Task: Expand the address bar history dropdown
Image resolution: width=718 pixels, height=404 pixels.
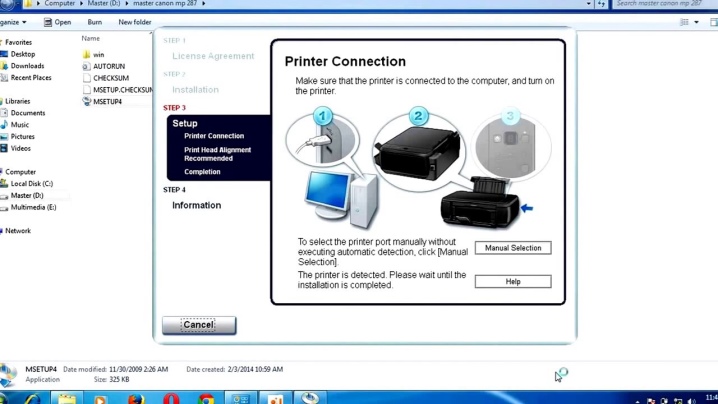Action: coord(588,4)
